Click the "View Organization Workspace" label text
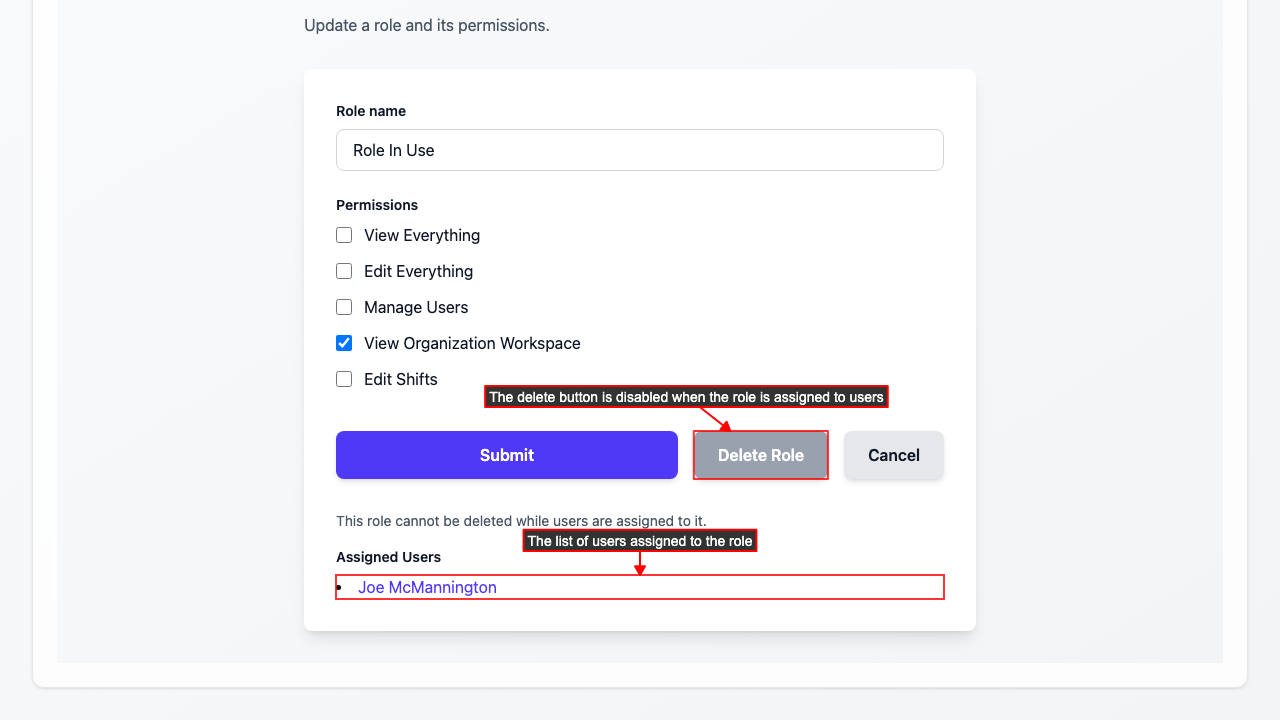The height and width of the screenshot is (720, 1280). click(472, 343)
